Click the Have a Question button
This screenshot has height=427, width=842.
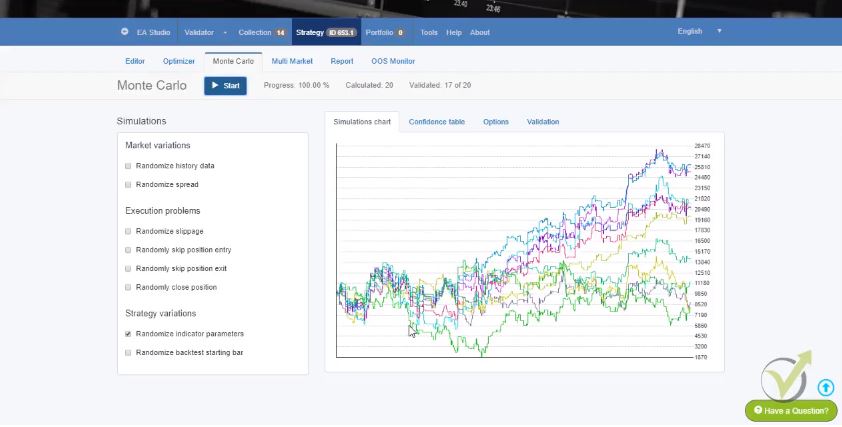790,410
